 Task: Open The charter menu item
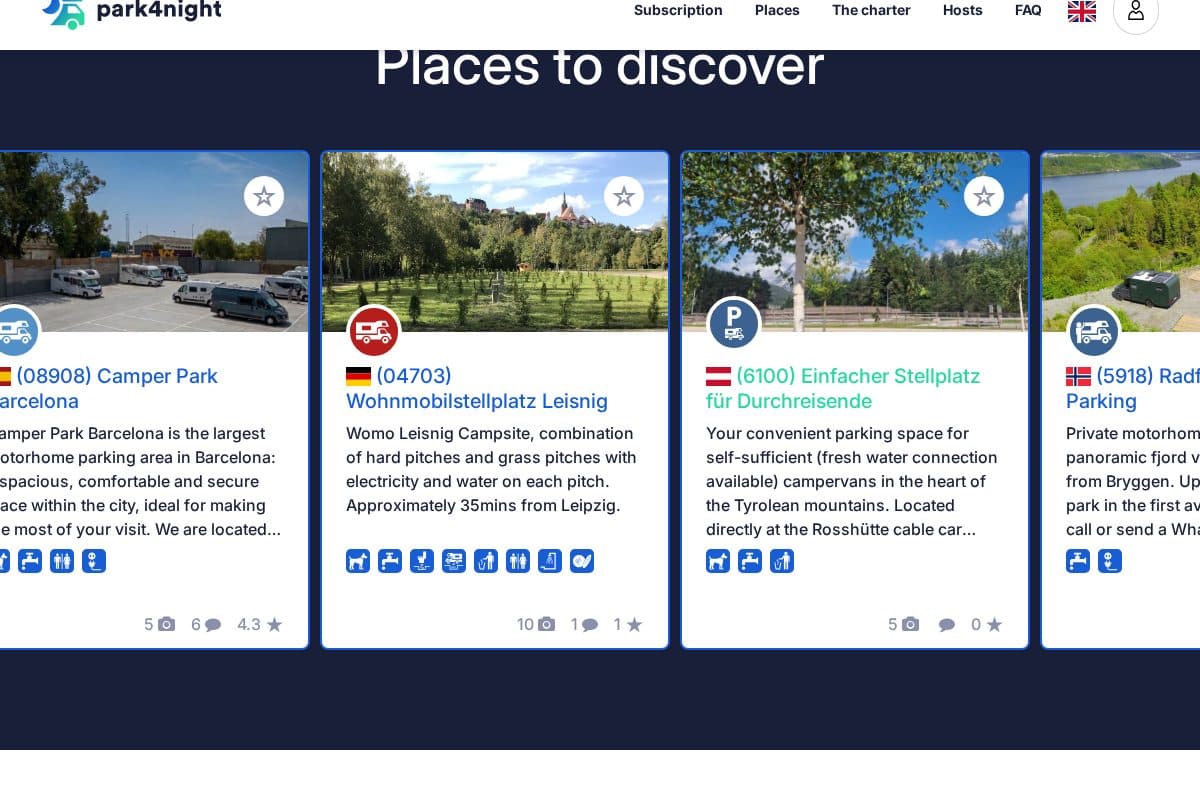[871, 10]
